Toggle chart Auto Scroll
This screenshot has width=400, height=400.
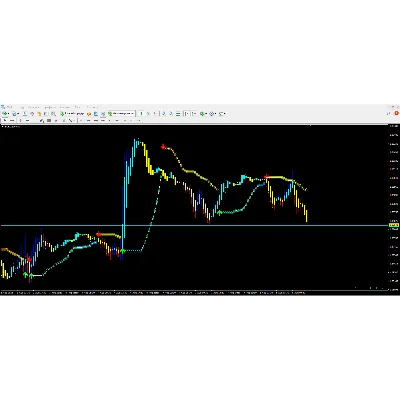pyautogui.click(x=186, y=114)
